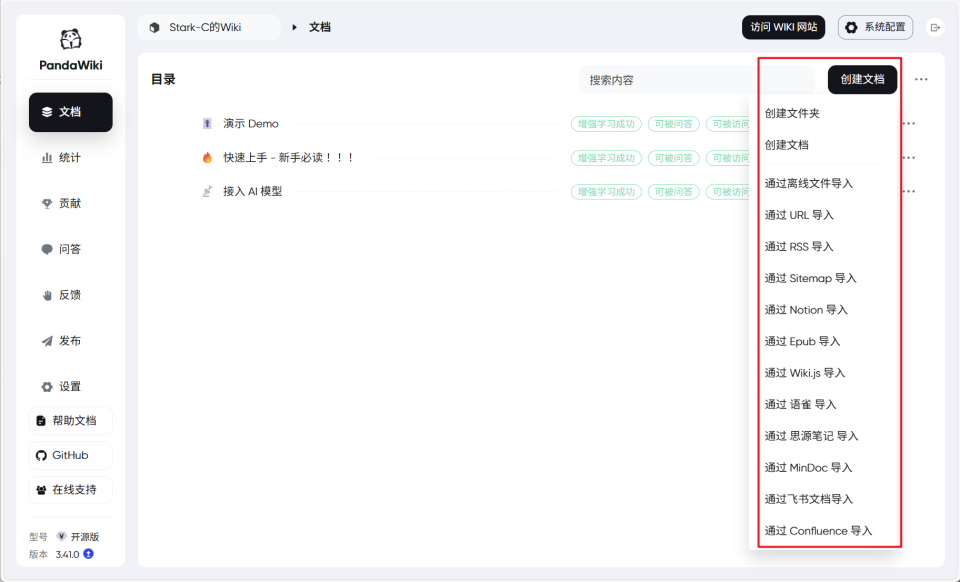Viewport: 960px width, 582px height.
Task: Click 可被问答 tag on 接入 AI 模型 row
Action: [673, 192]
